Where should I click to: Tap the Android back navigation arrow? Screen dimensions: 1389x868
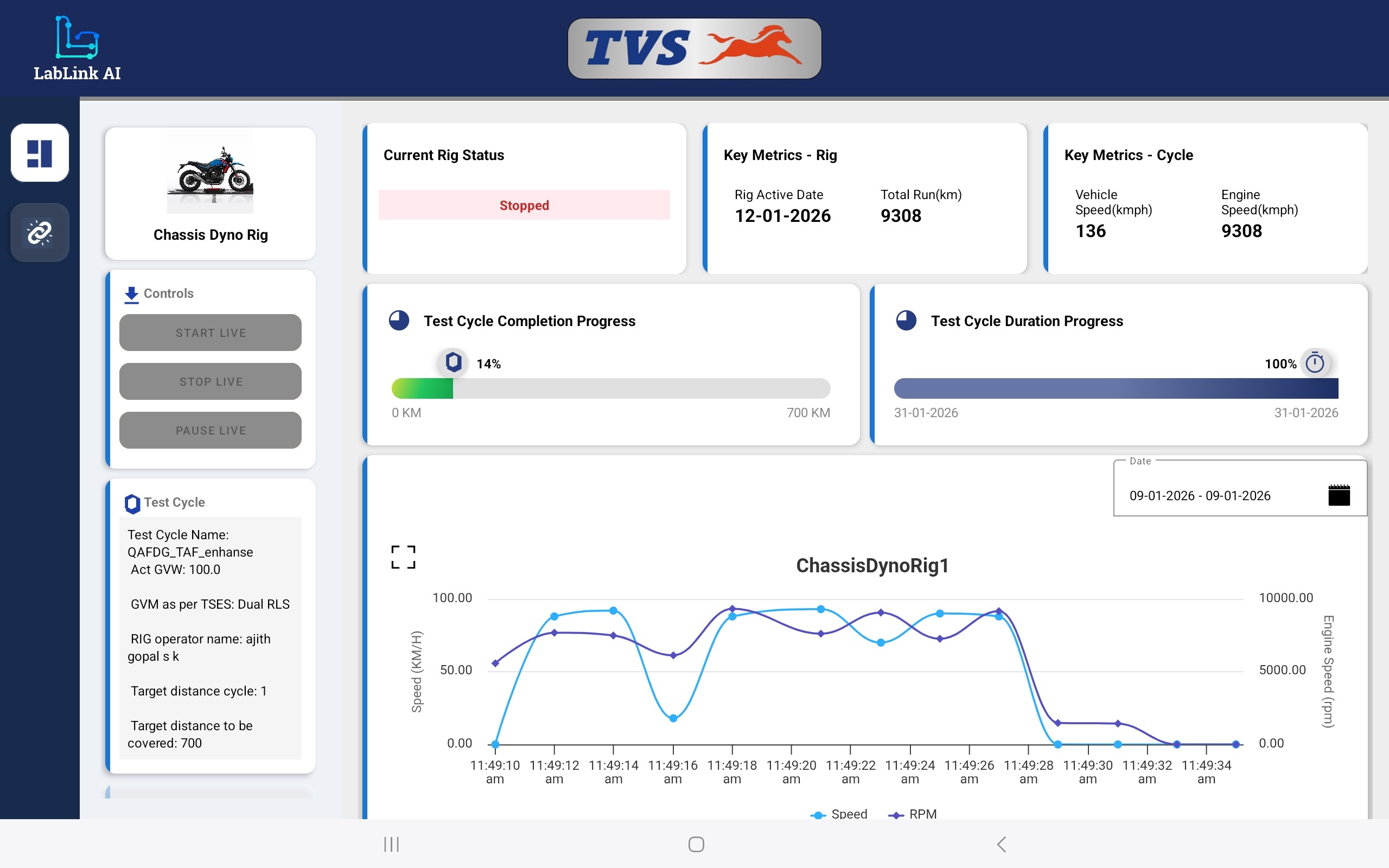click(1002, 845)
